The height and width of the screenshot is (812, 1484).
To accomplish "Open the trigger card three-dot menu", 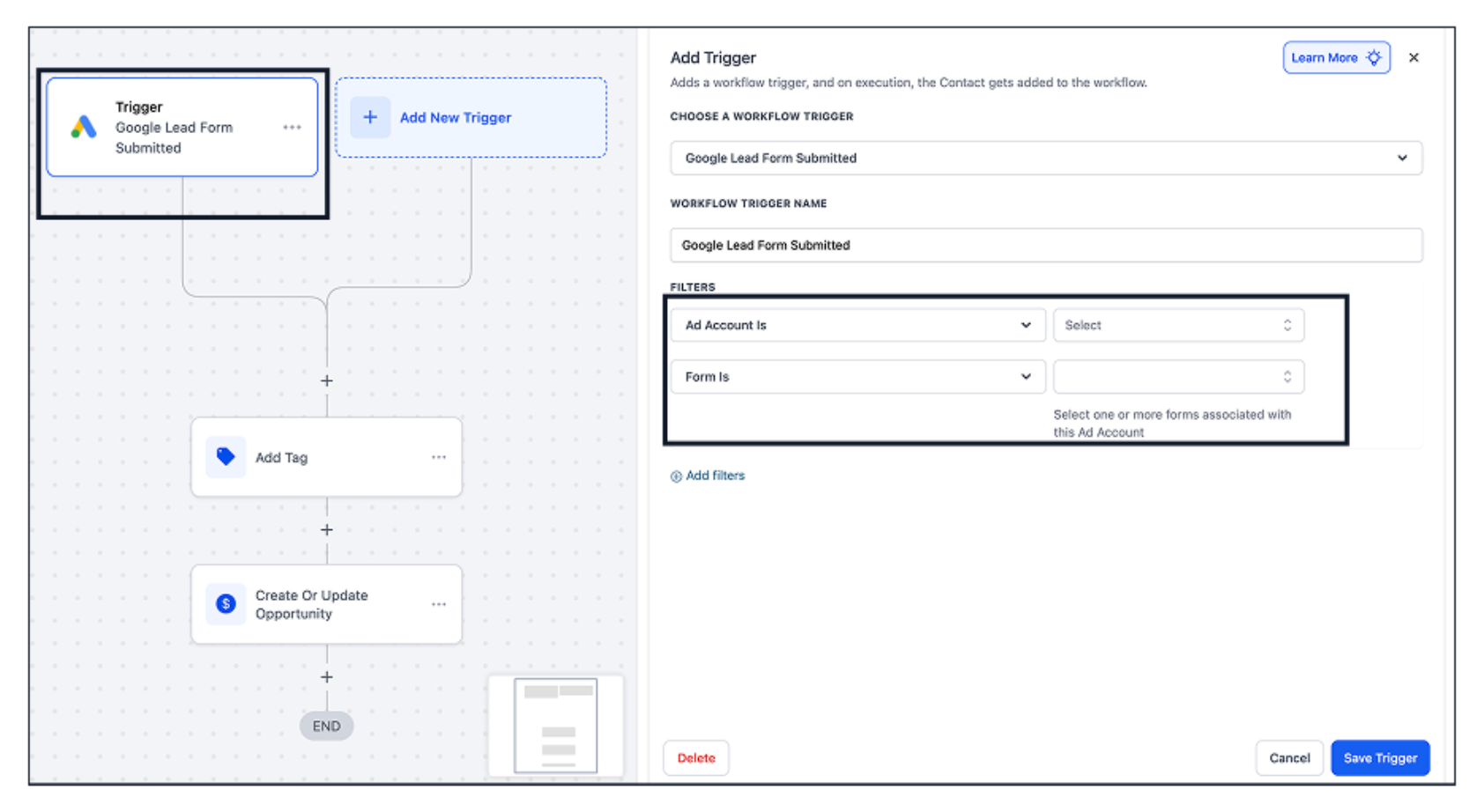I will [293, 127].
